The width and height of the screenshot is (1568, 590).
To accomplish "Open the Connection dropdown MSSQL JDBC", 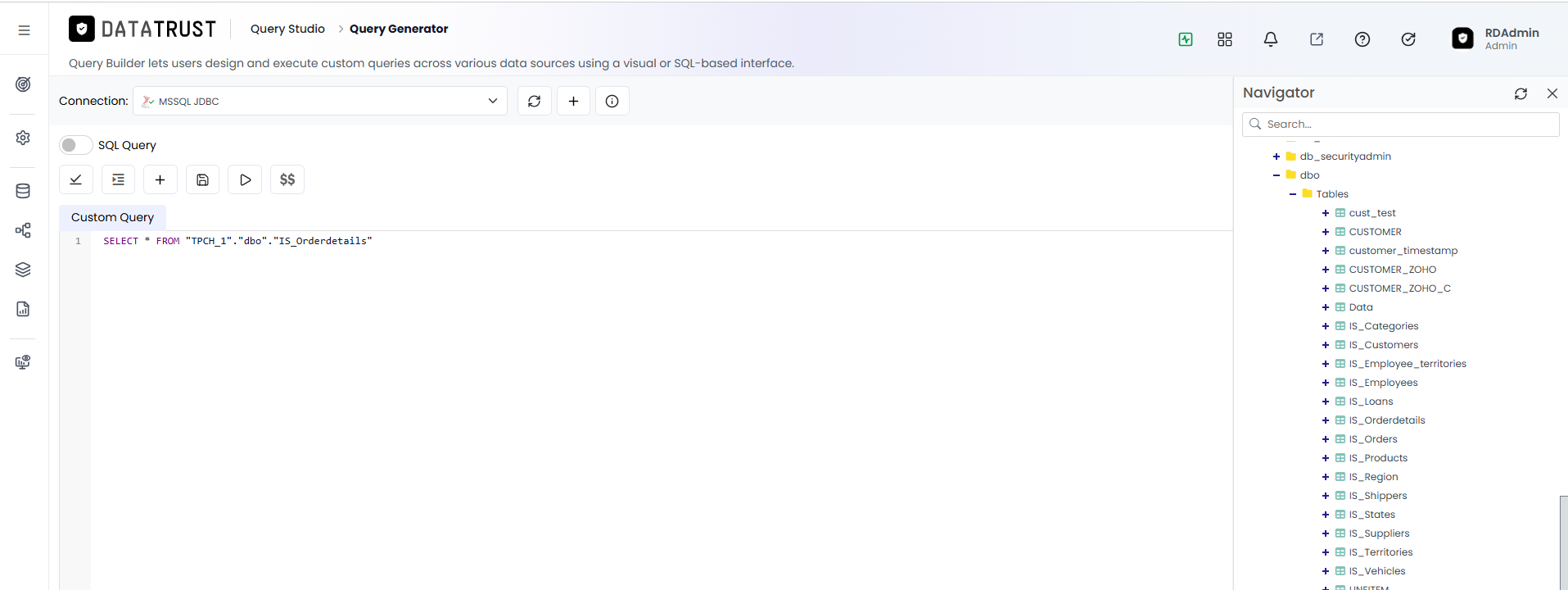I will pos(320,101).
